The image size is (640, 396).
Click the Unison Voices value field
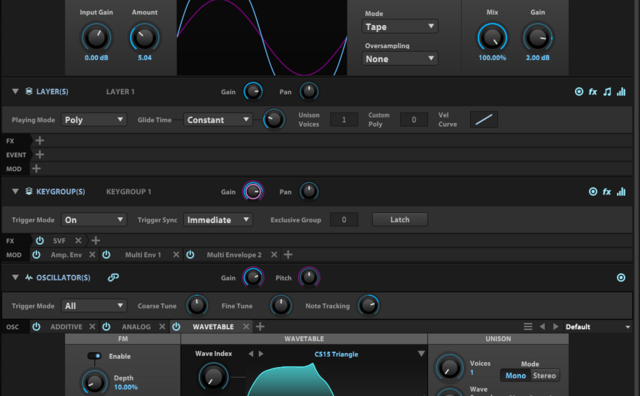coord(344,120)
